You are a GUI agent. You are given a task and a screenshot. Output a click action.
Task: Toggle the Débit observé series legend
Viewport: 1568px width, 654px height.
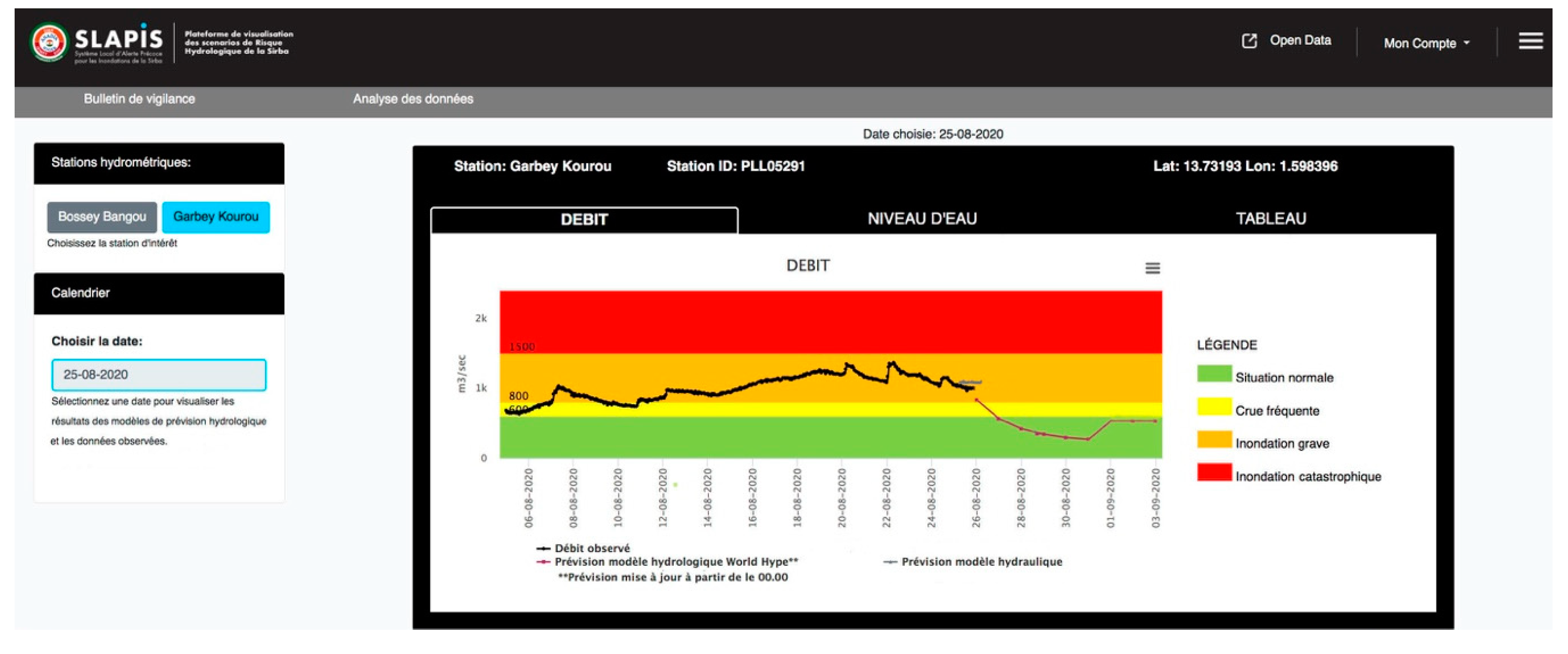(x=583, y=548)
